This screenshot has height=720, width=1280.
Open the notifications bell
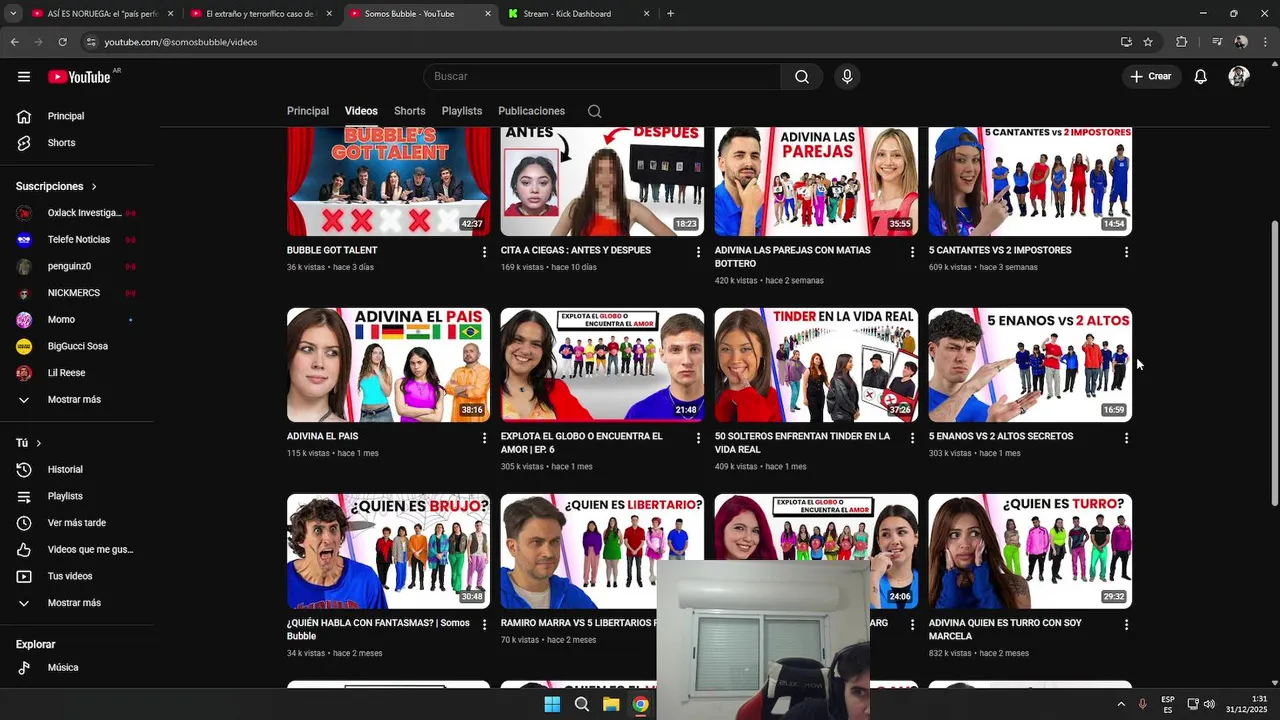[x=1200, y=77]
